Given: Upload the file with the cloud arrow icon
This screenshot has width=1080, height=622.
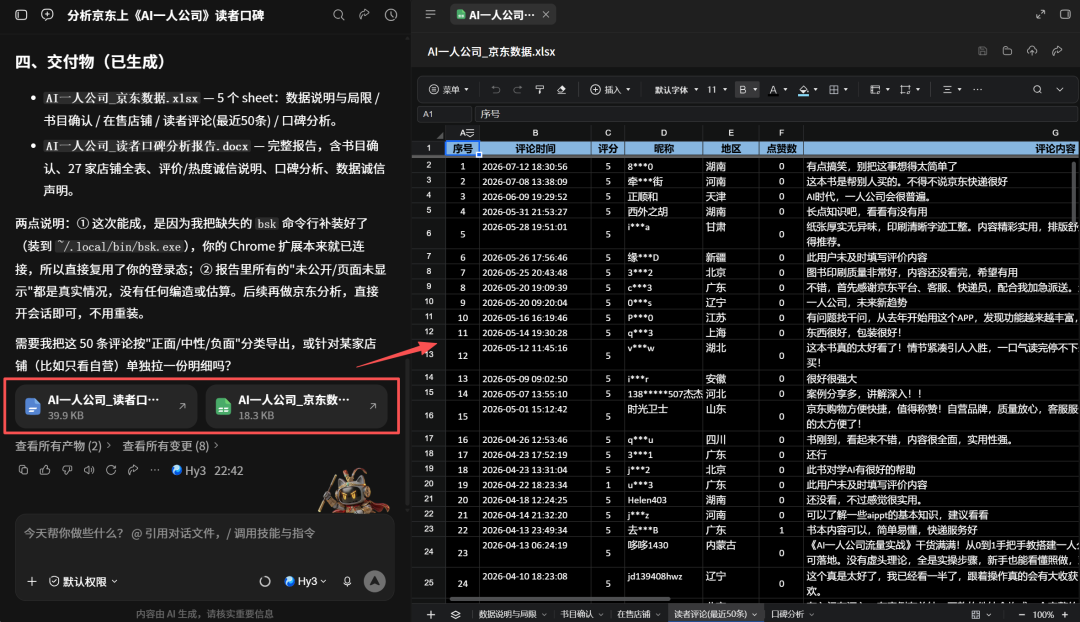Looking at the screenshot, I should pyautogui.click(x=1032, y=51).
